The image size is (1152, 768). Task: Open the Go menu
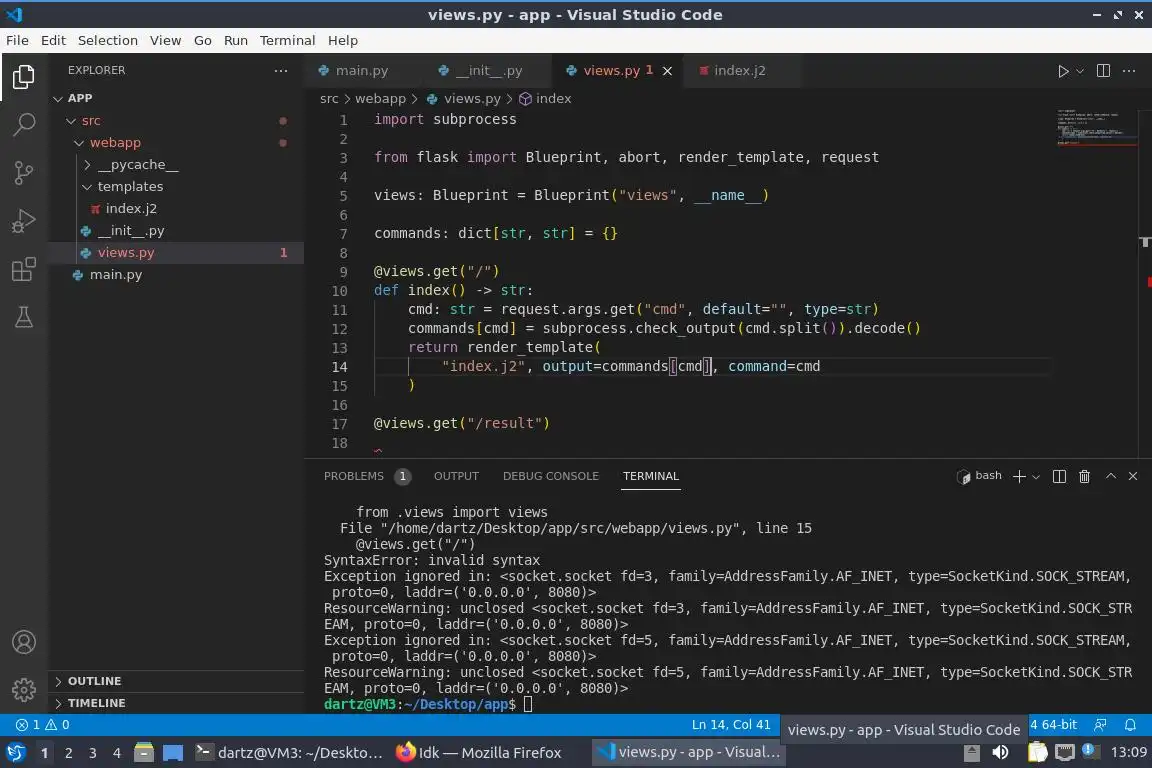[x=203, y=40]
